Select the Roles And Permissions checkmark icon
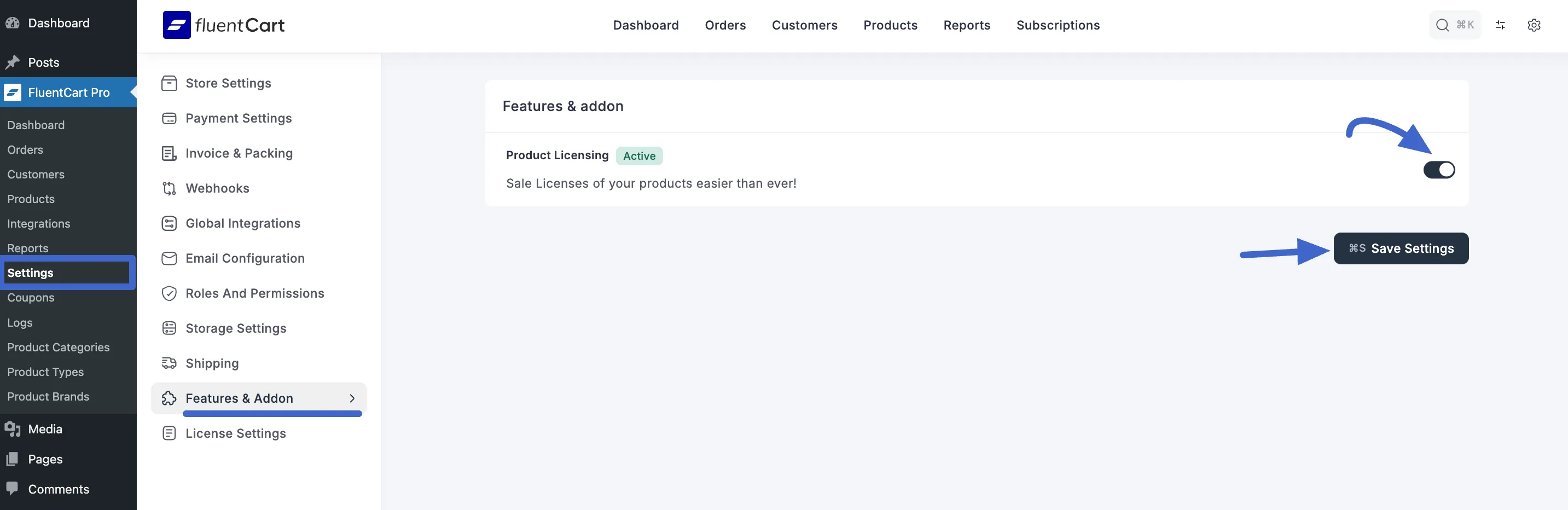Image resolution: width=1568 pixels, height=510 pixels. click(x=169, y=293)
